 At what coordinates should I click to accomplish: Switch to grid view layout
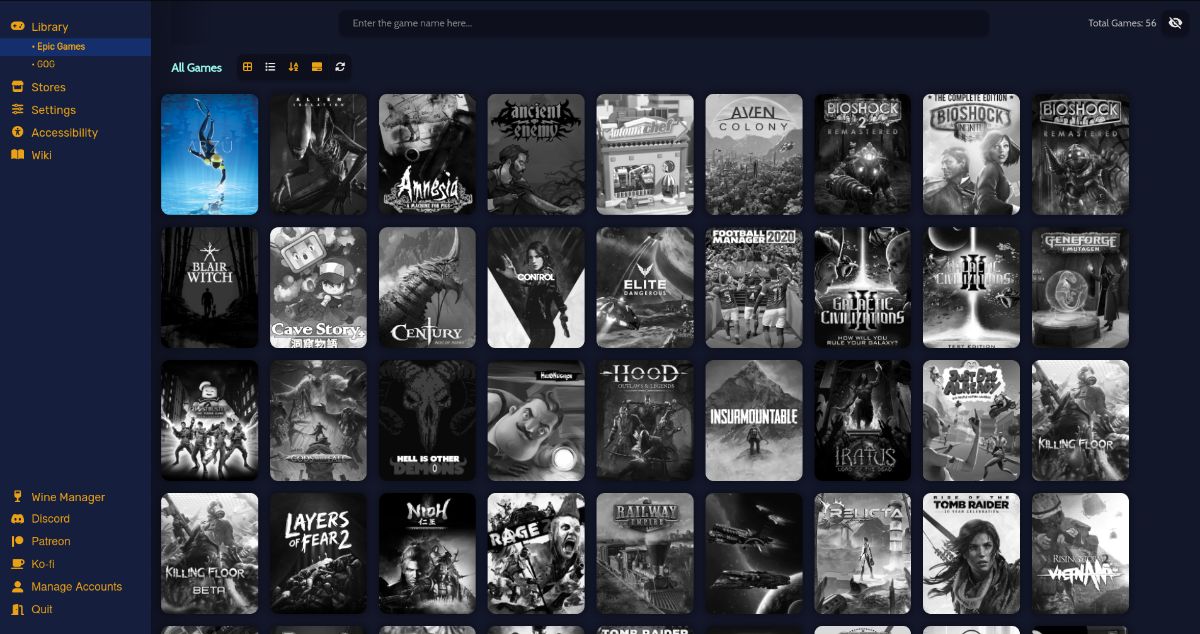point(248,67)
